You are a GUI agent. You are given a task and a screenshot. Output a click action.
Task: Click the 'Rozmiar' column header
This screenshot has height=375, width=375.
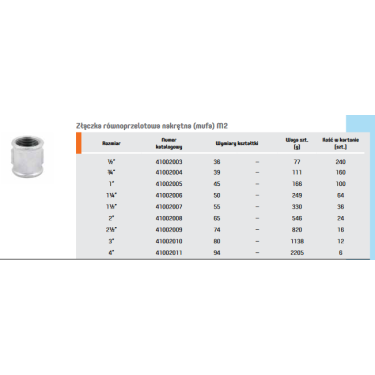(x=111, y=143)
